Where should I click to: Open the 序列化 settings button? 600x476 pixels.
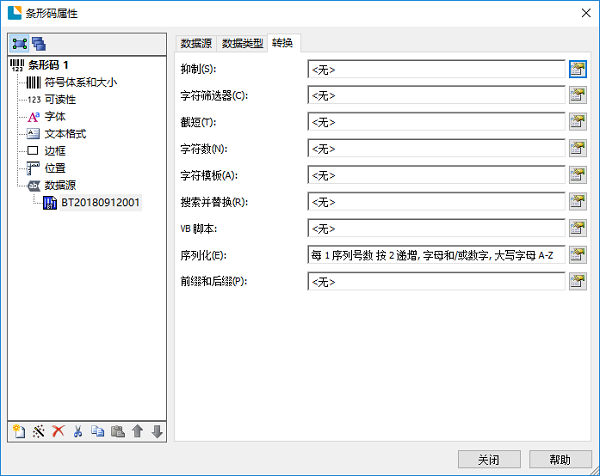pyautogui.click(x=577, y=254)
